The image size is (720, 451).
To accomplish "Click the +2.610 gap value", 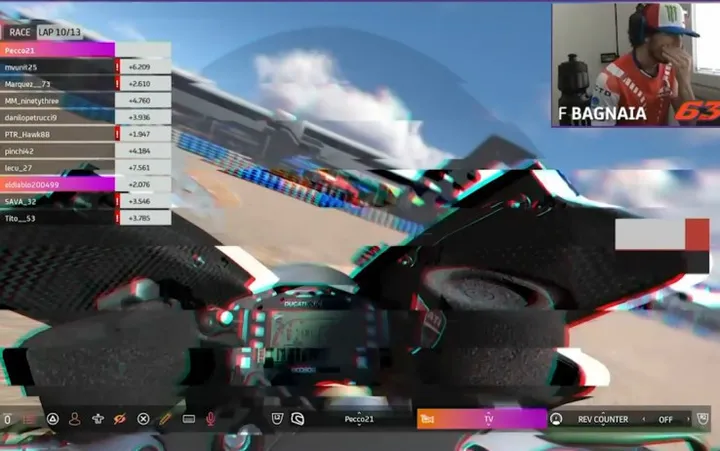I will click(x=140, y=84).
